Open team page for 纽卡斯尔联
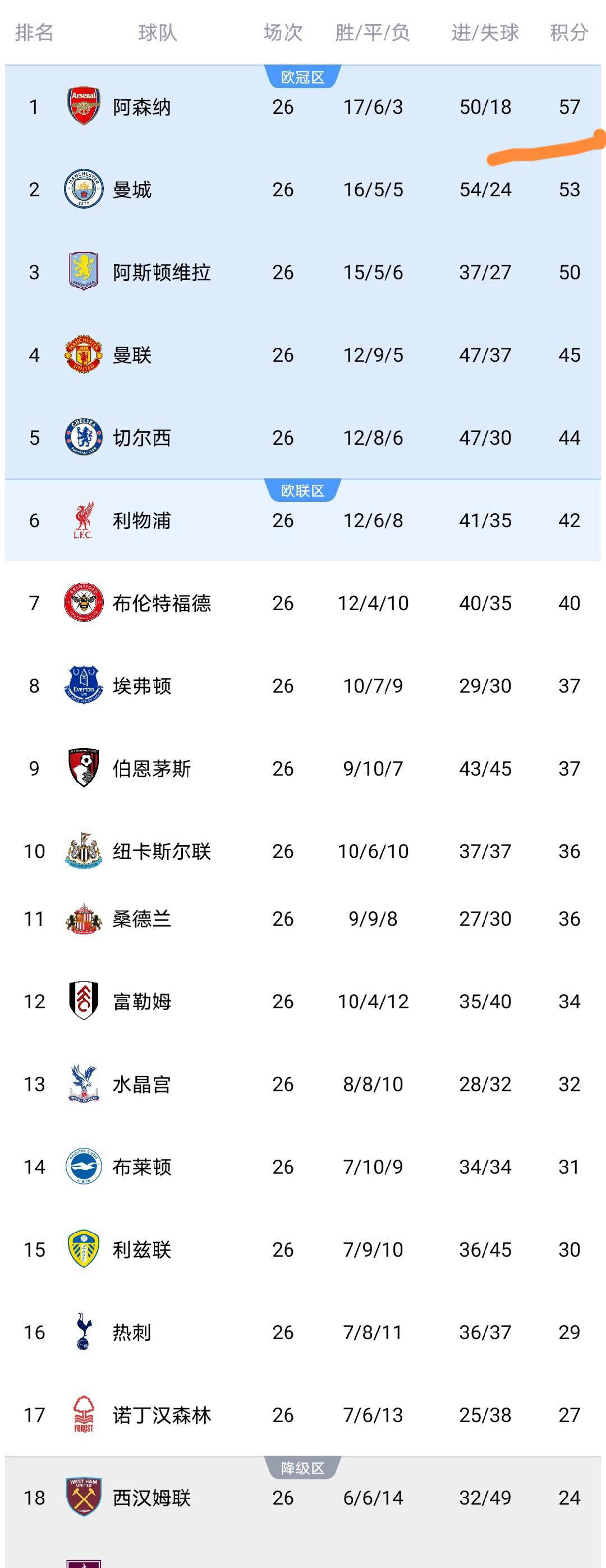This screenshot has width=606, height=1568. click(x=162, y=851)
